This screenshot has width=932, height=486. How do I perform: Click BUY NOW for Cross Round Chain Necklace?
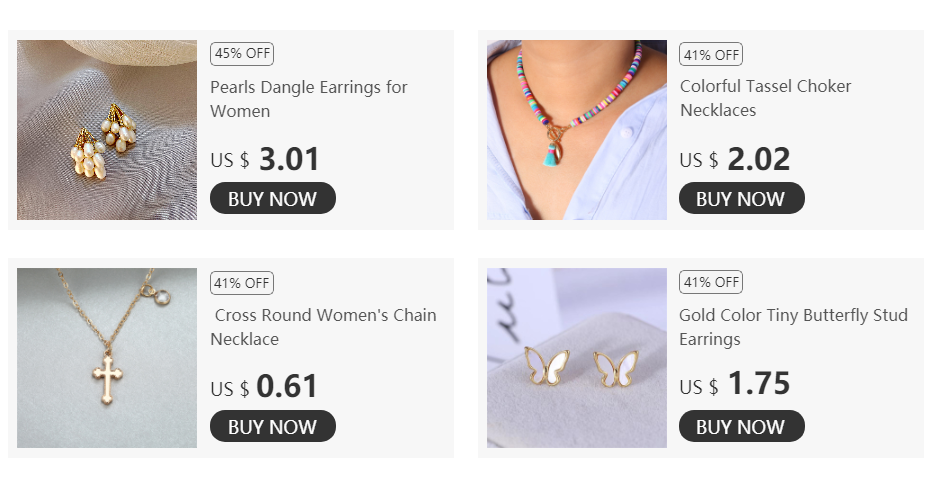[x=273, y=426]
